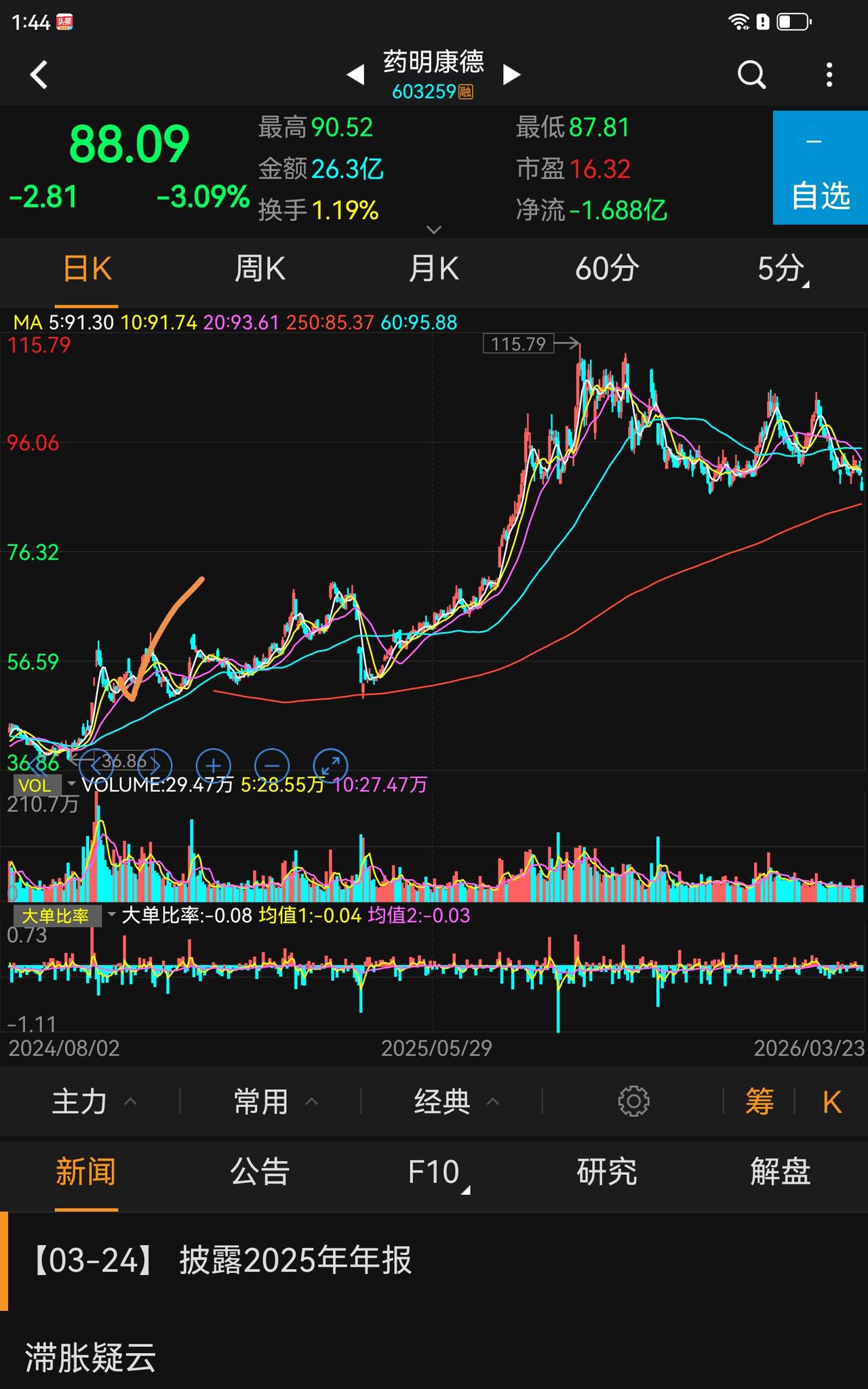The image size is (868, 1389).
Task: Expand the 常用 indicator group
Action: click(275, 1101)
